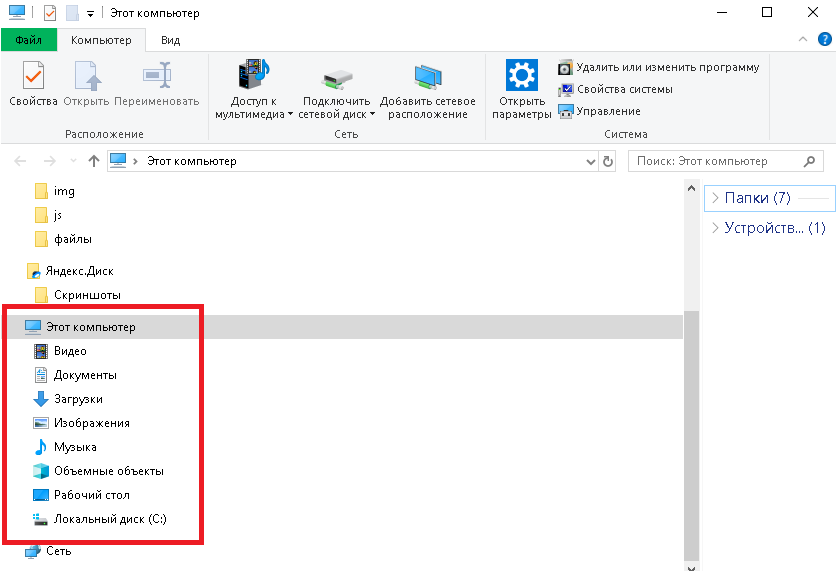Open the File (Файл) tab
The height and width of the screenshot is (571, 837).
pos(29,40)
